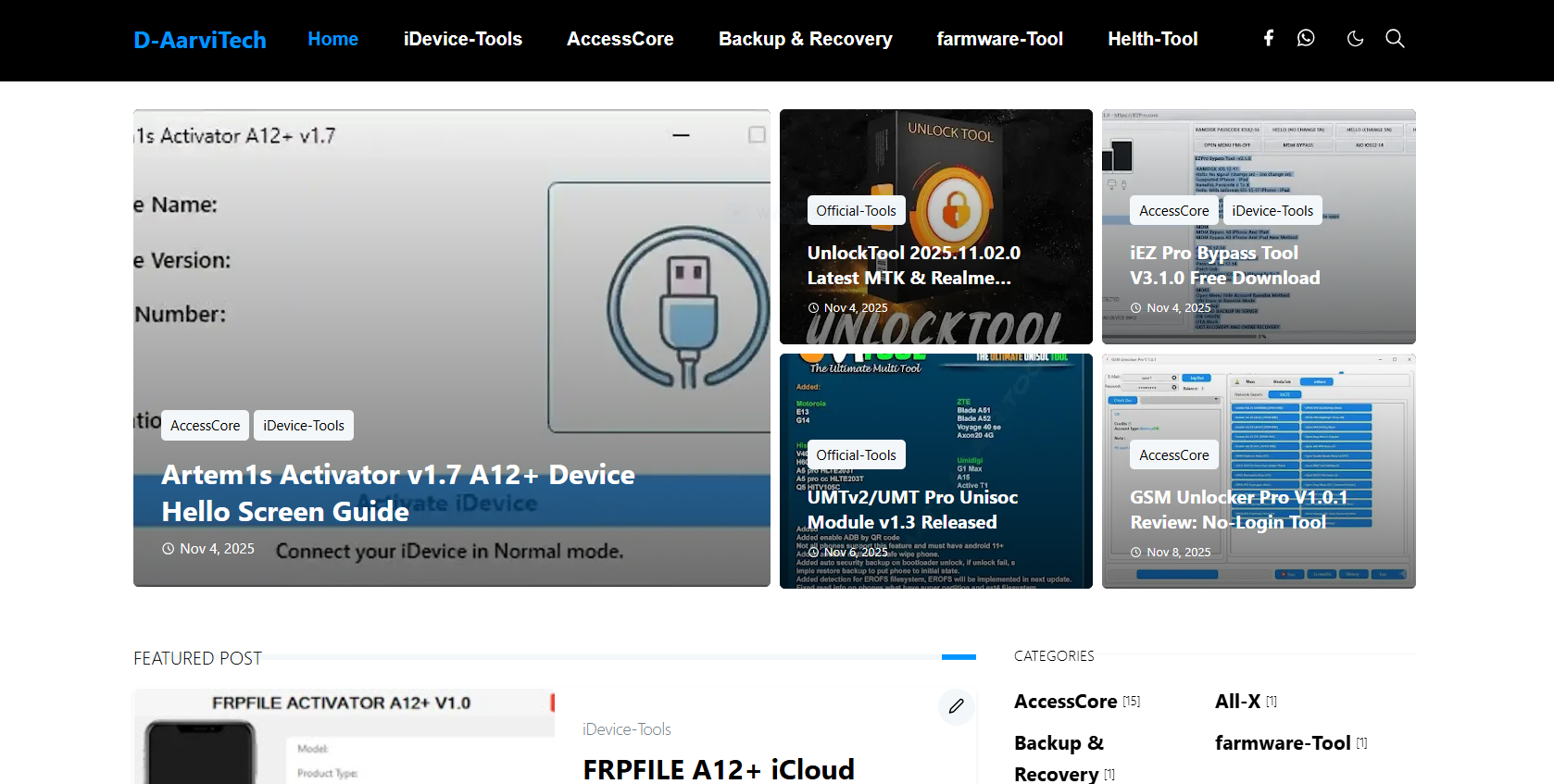Screen dimensions: 1554x784
Task: Toggle dark mode with moon icon
Action: 1355,39
